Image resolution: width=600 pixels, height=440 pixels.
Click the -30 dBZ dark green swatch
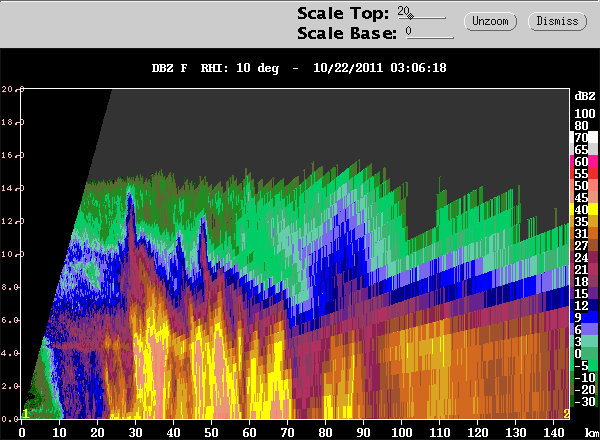tap(584, 401)
